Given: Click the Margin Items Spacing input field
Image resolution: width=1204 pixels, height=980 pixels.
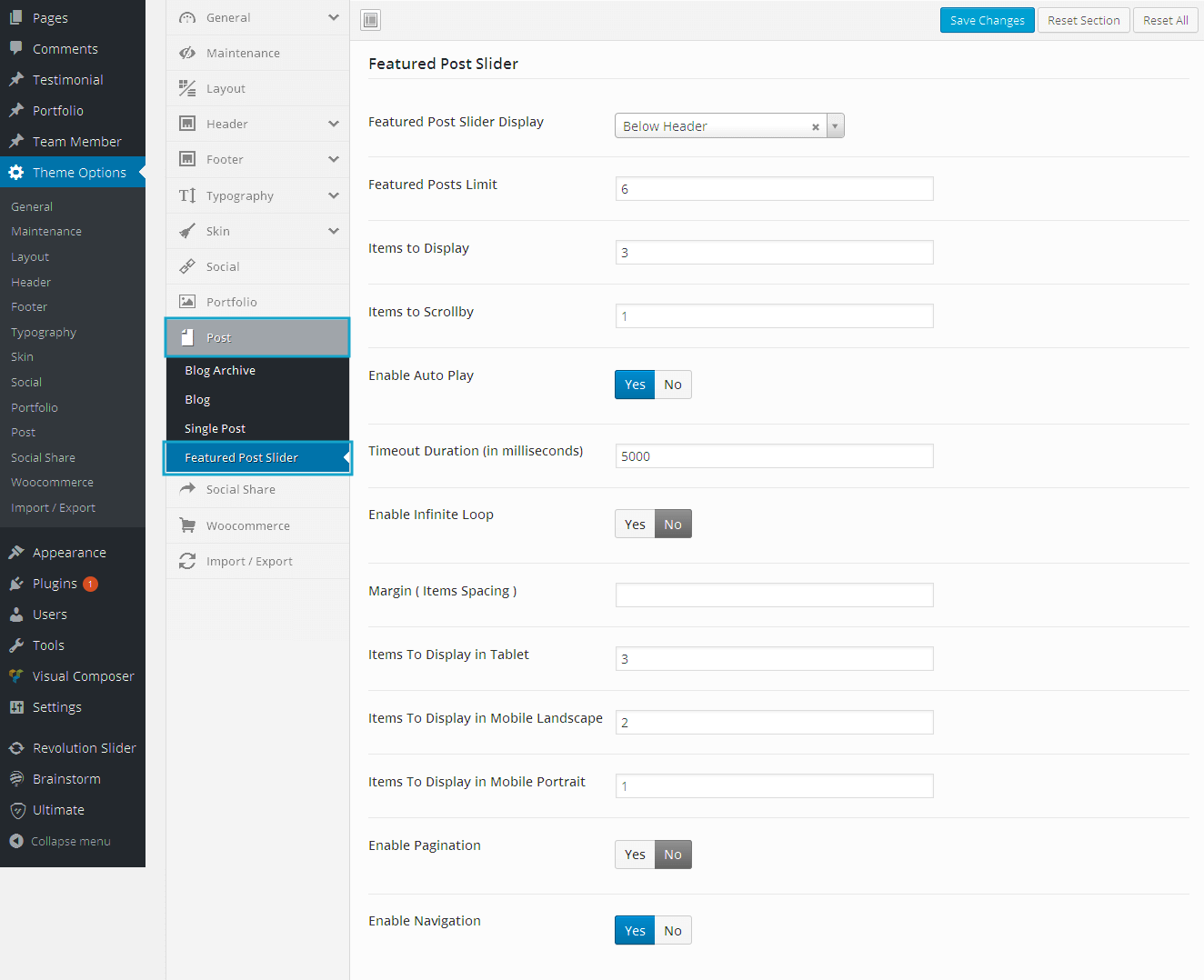Looking at the screenshot, I should pos(774,595).
